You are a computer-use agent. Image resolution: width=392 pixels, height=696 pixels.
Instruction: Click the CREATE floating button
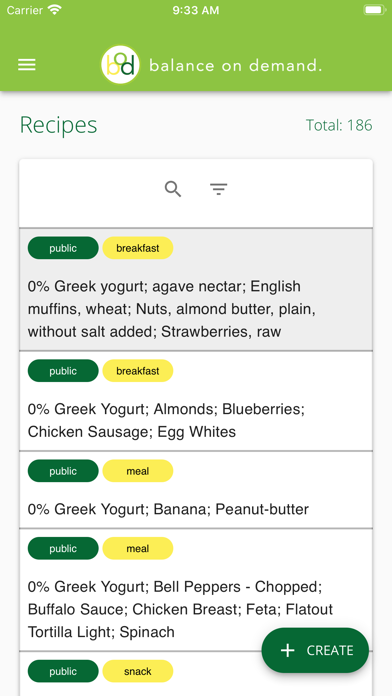(315, 650)
